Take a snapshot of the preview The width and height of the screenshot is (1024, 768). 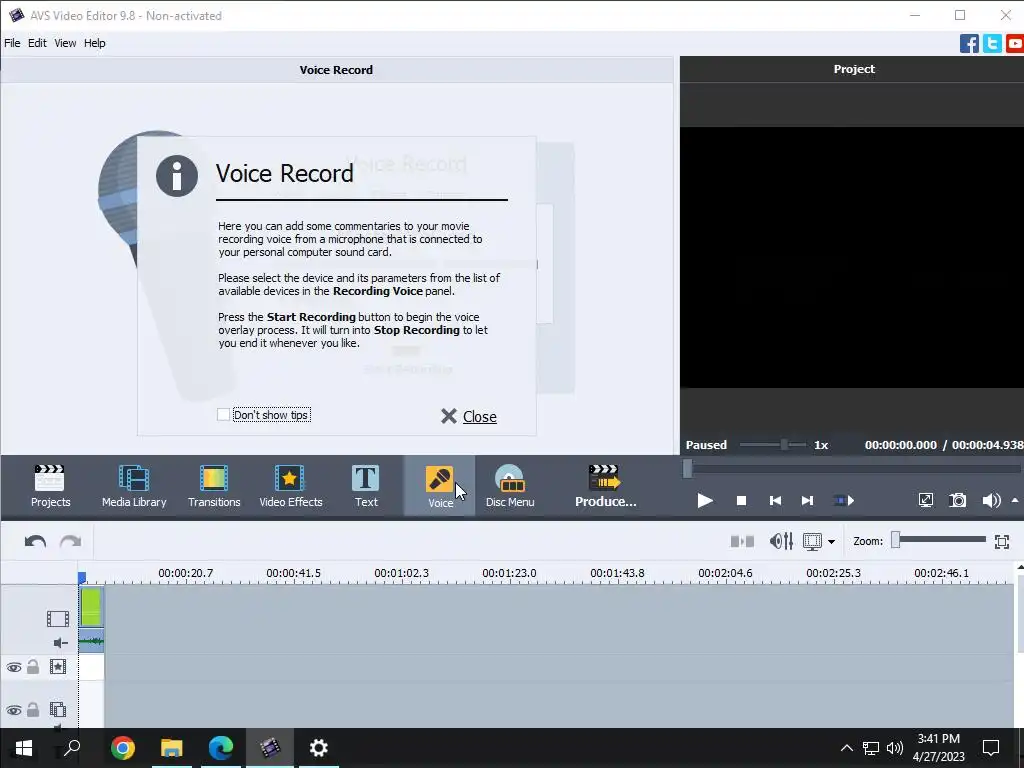(957, 501)
